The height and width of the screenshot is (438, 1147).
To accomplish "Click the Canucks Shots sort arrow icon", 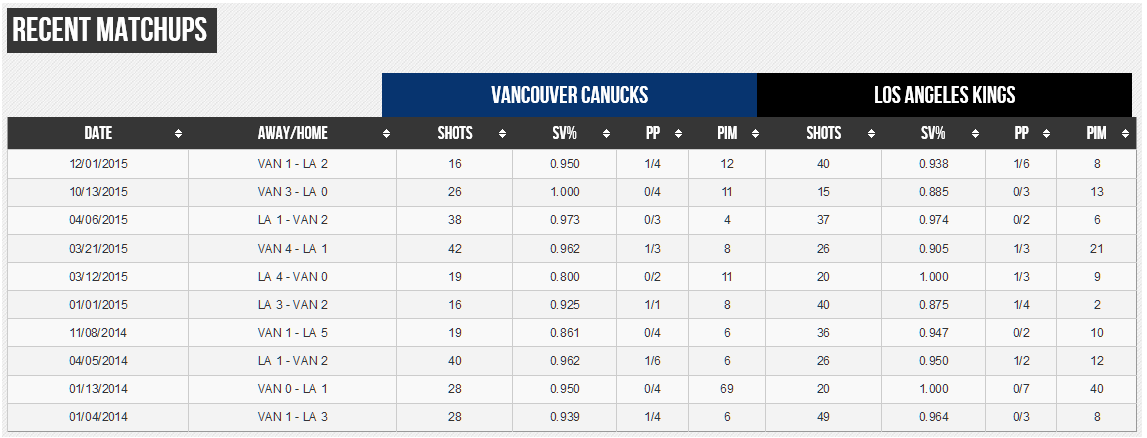I will click(502, 134).
